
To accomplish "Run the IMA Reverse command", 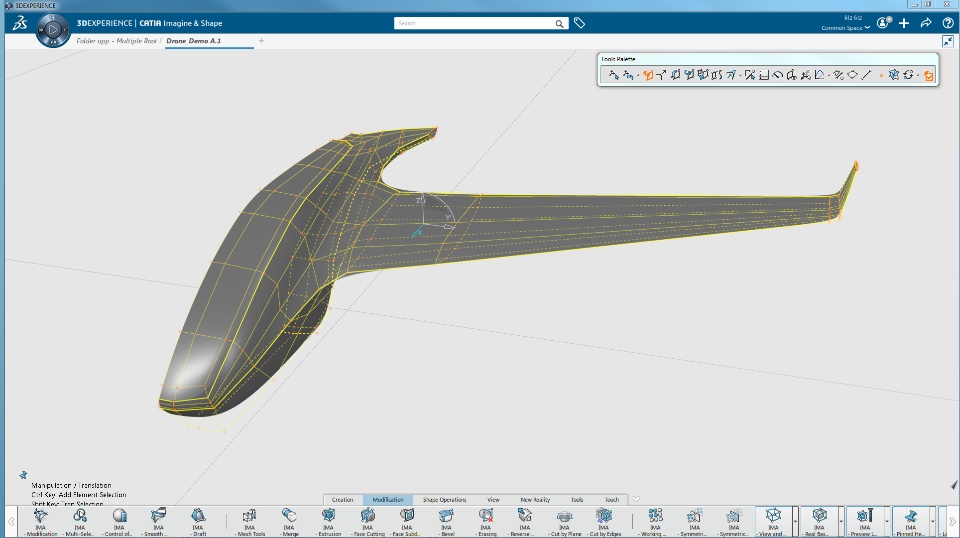I will 525,522.
